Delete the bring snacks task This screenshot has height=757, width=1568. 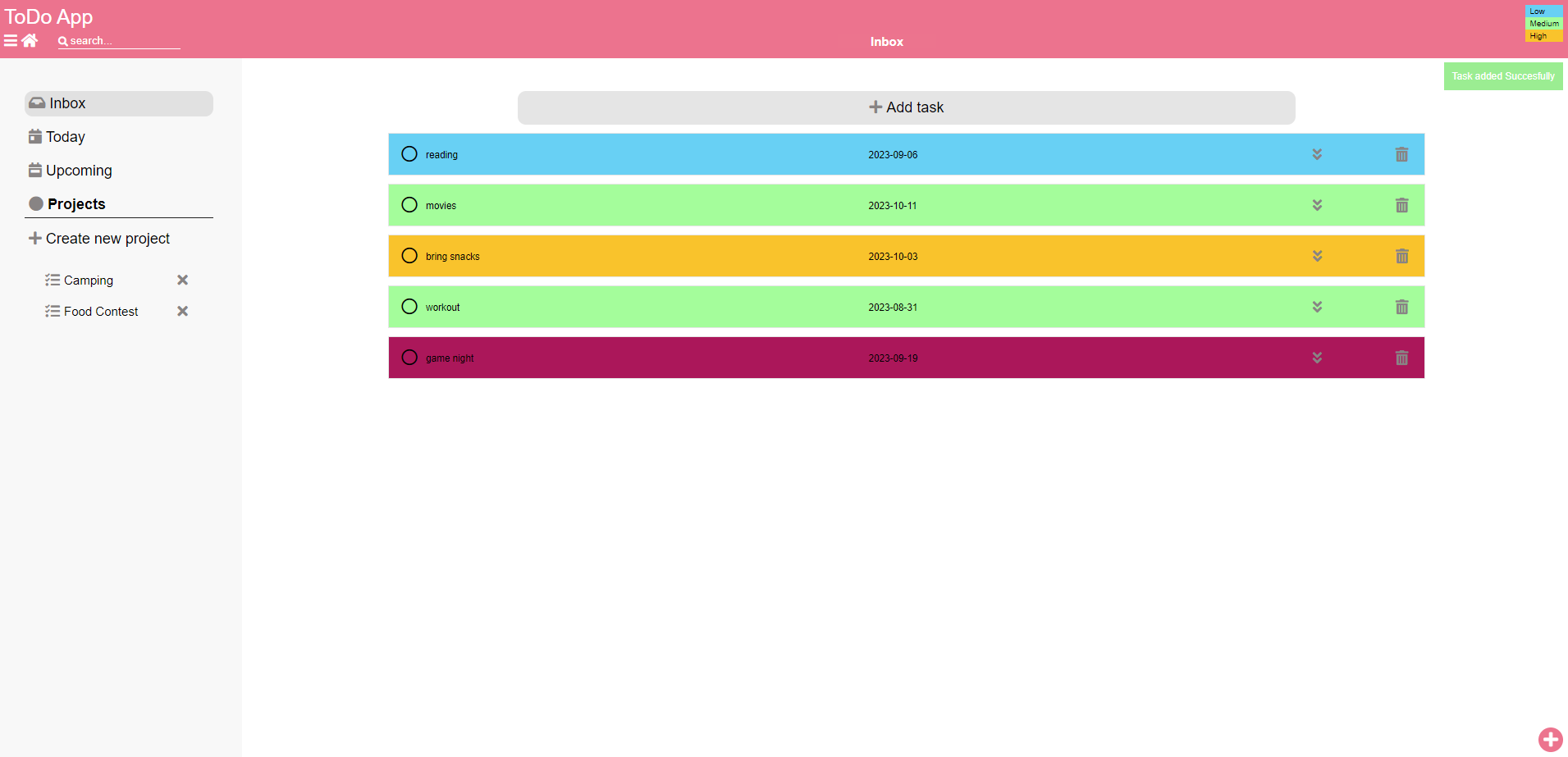(x=1401, y=256)
